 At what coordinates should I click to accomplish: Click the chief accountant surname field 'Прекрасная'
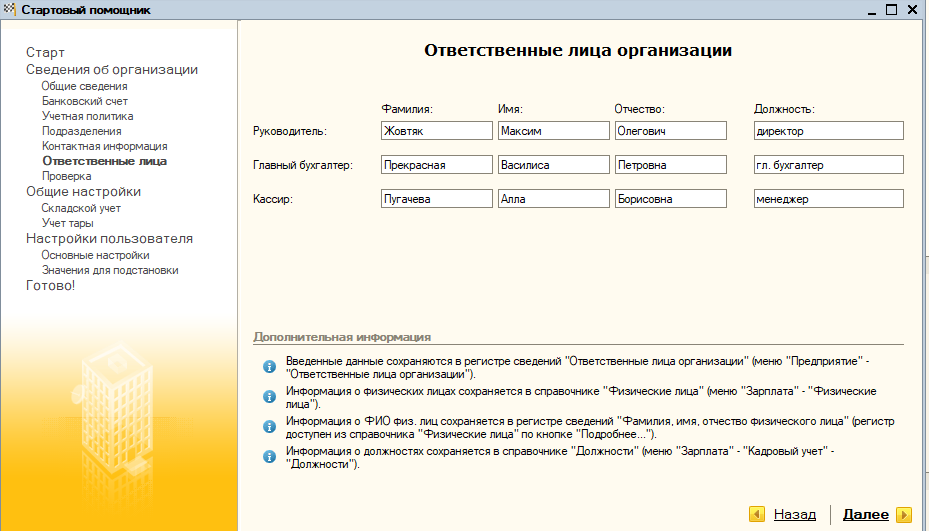[x=437, y=165]
